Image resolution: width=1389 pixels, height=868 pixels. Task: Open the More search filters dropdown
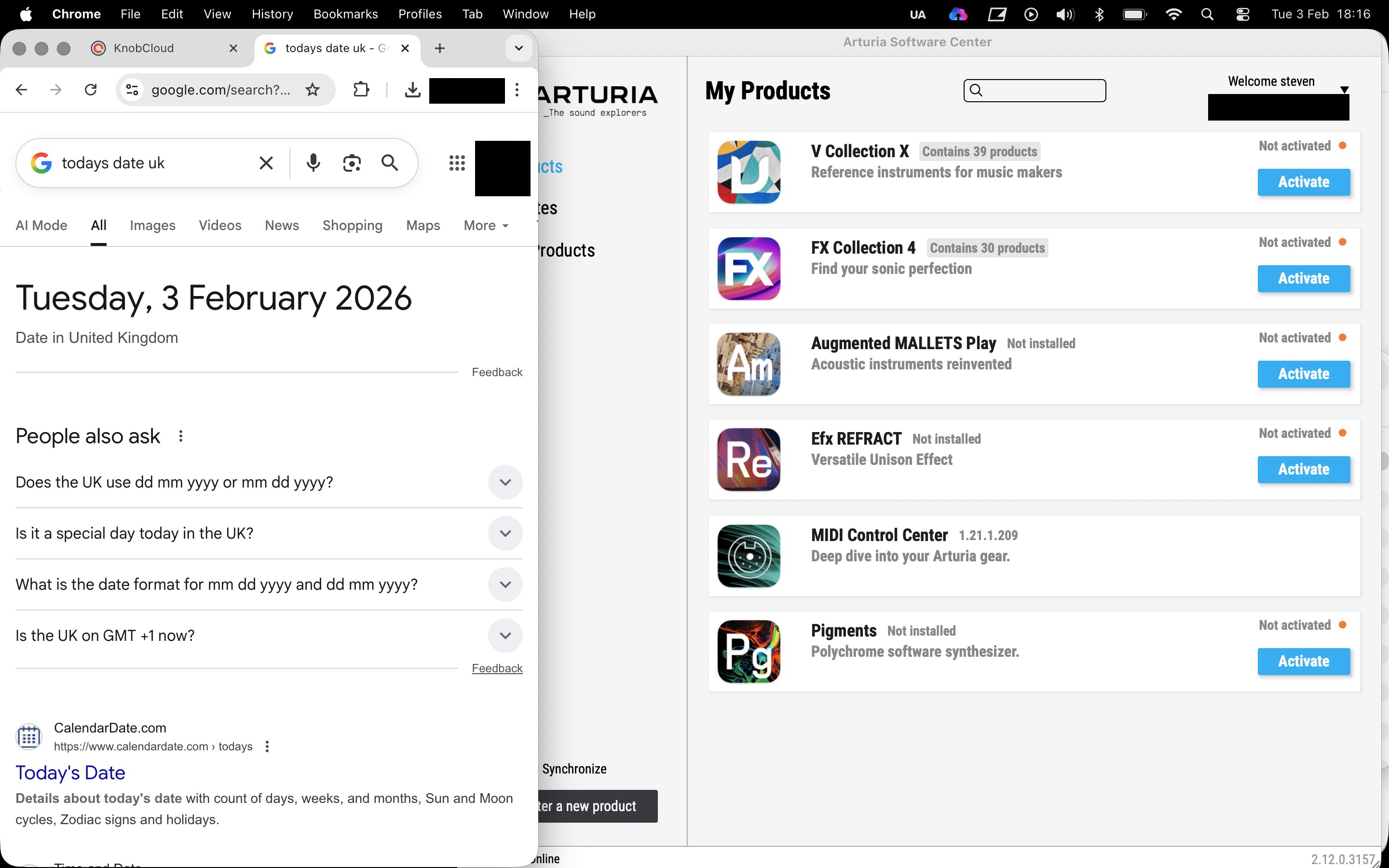point(486,226)
